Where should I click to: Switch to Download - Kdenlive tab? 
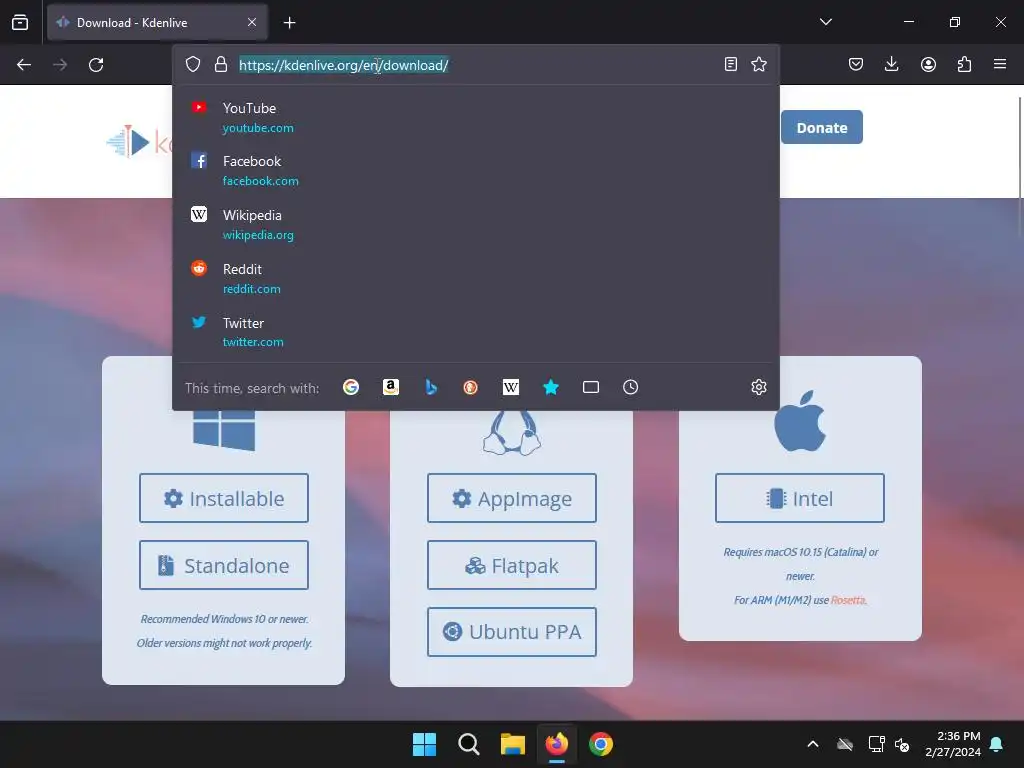coord(157,22)
